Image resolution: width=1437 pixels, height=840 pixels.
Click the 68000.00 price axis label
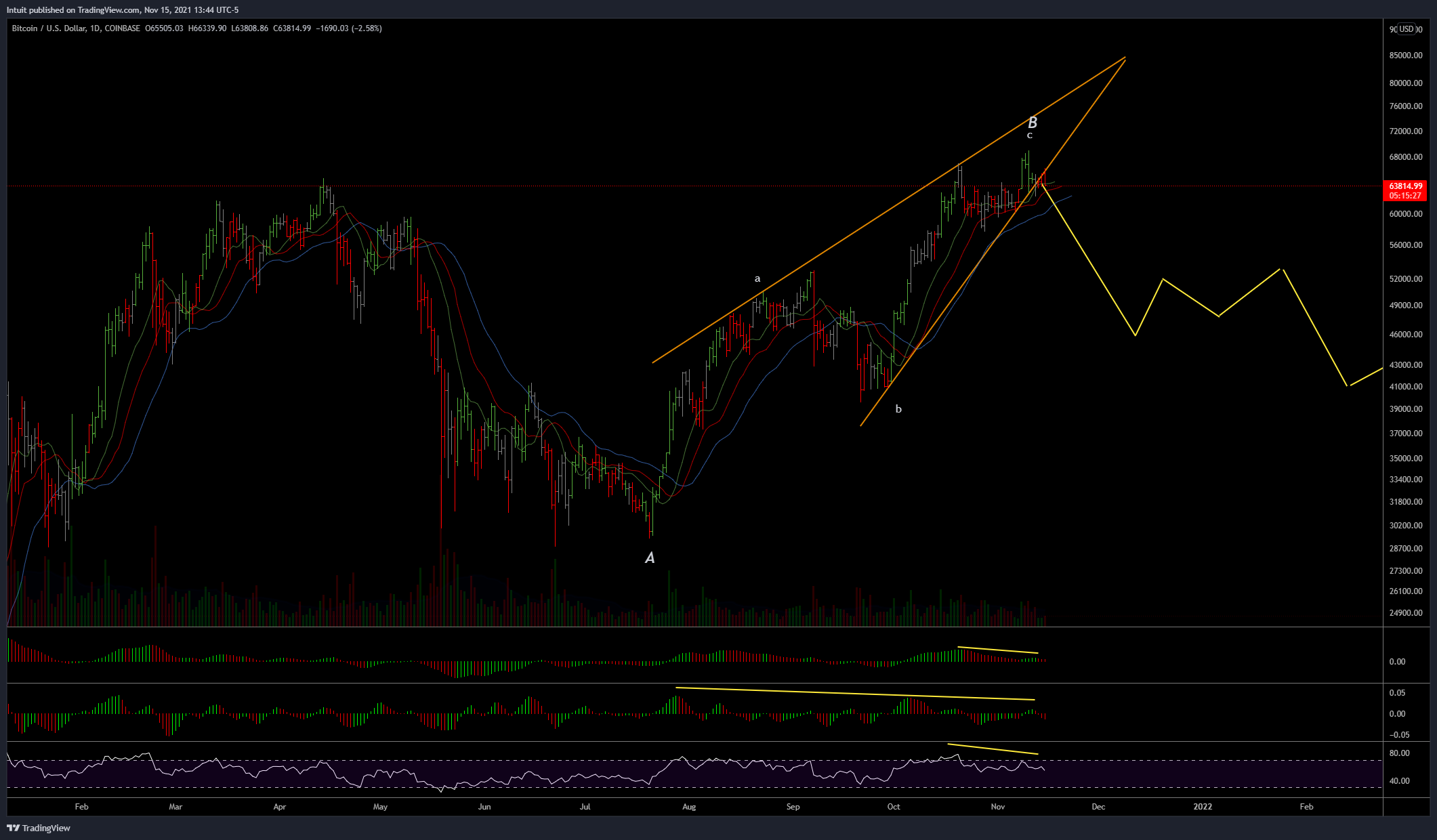[1406, 157]
